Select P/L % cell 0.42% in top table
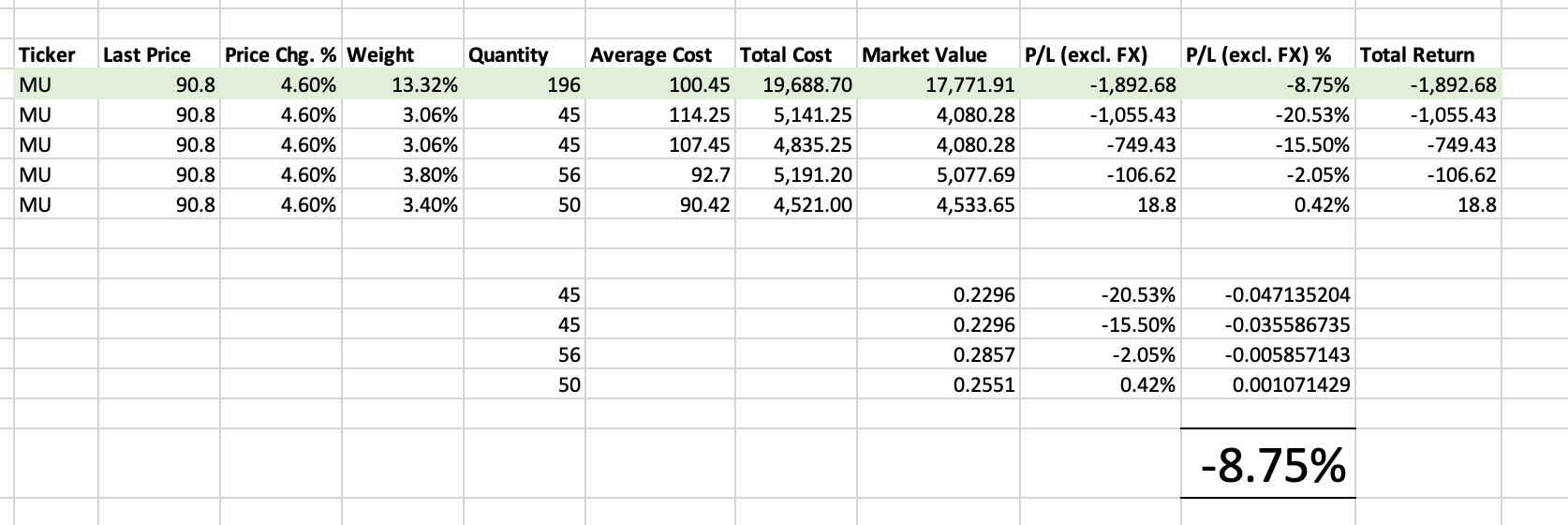Screen dimensions: 1568x525 click(x=1268, y=205)
